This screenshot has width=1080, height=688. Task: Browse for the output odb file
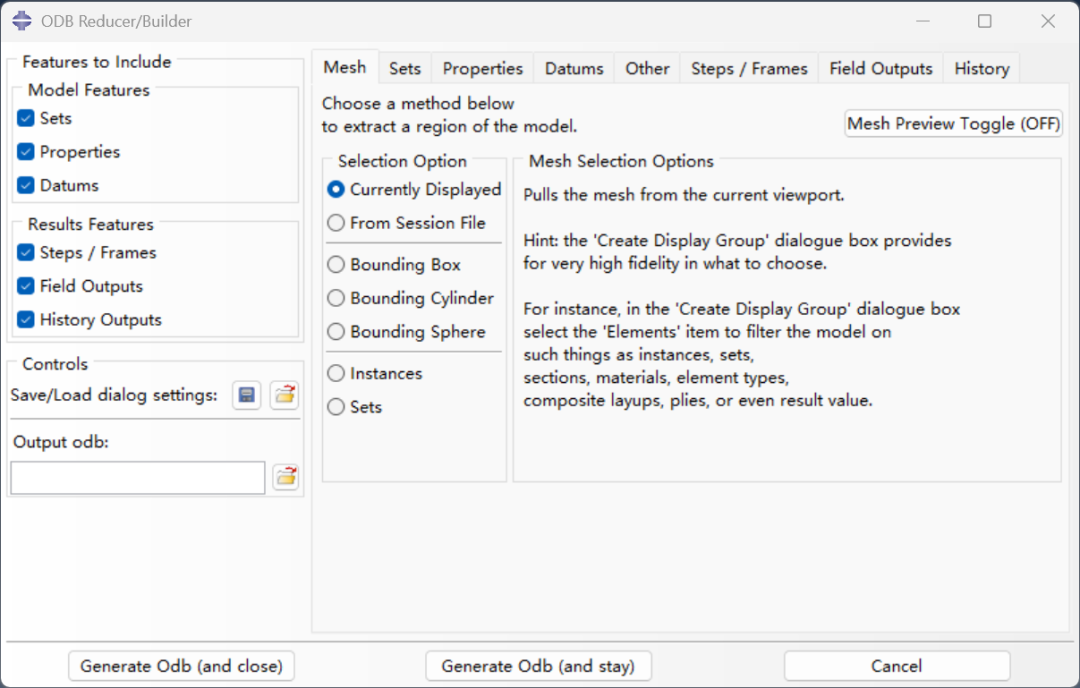285,478
